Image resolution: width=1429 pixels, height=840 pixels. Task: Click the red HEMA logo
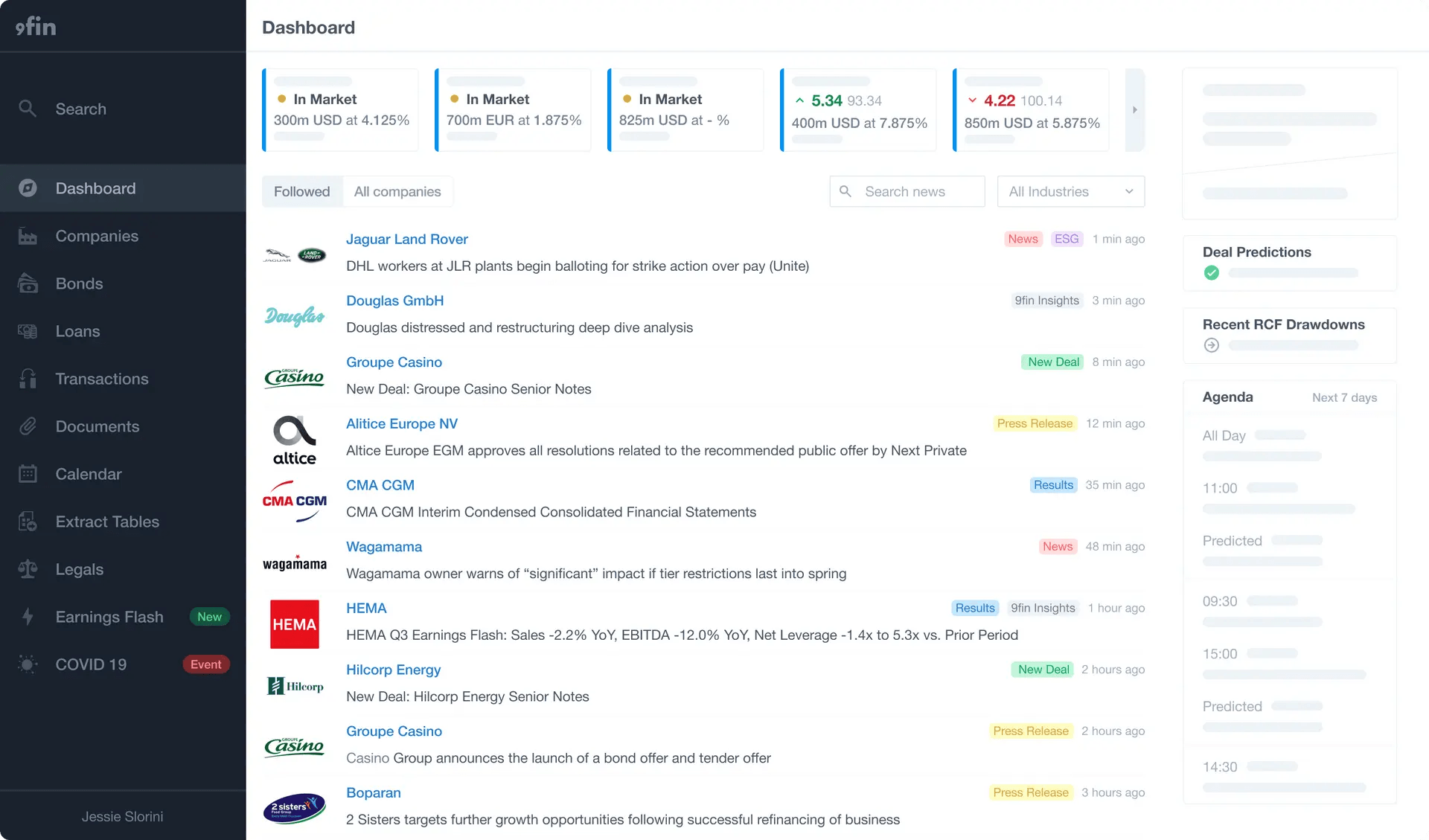[295, 624]
